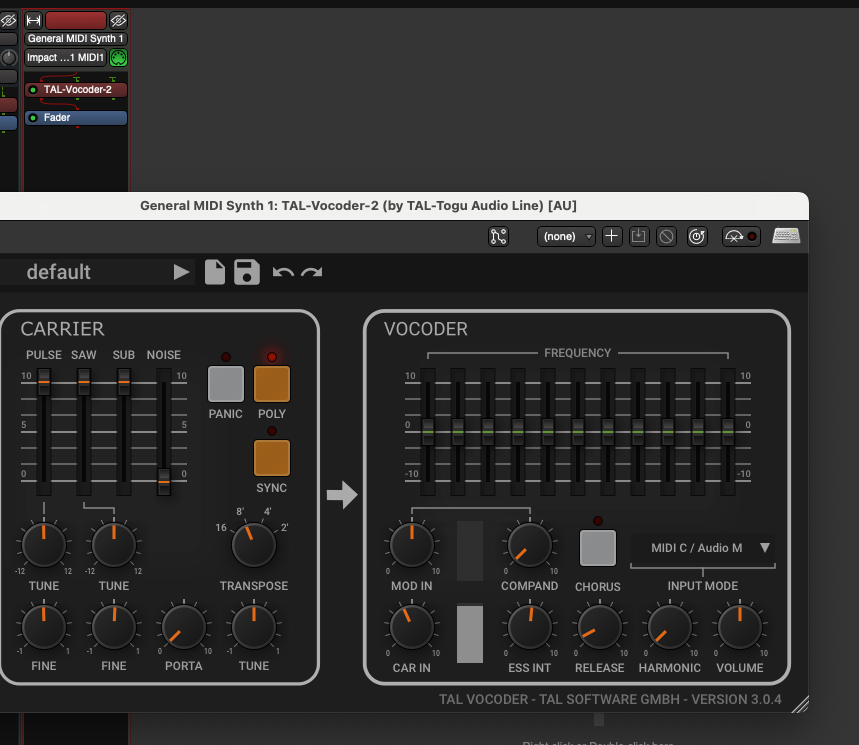Hide the General MIDI Synth 1 mixer strip

tap(118, 21)
